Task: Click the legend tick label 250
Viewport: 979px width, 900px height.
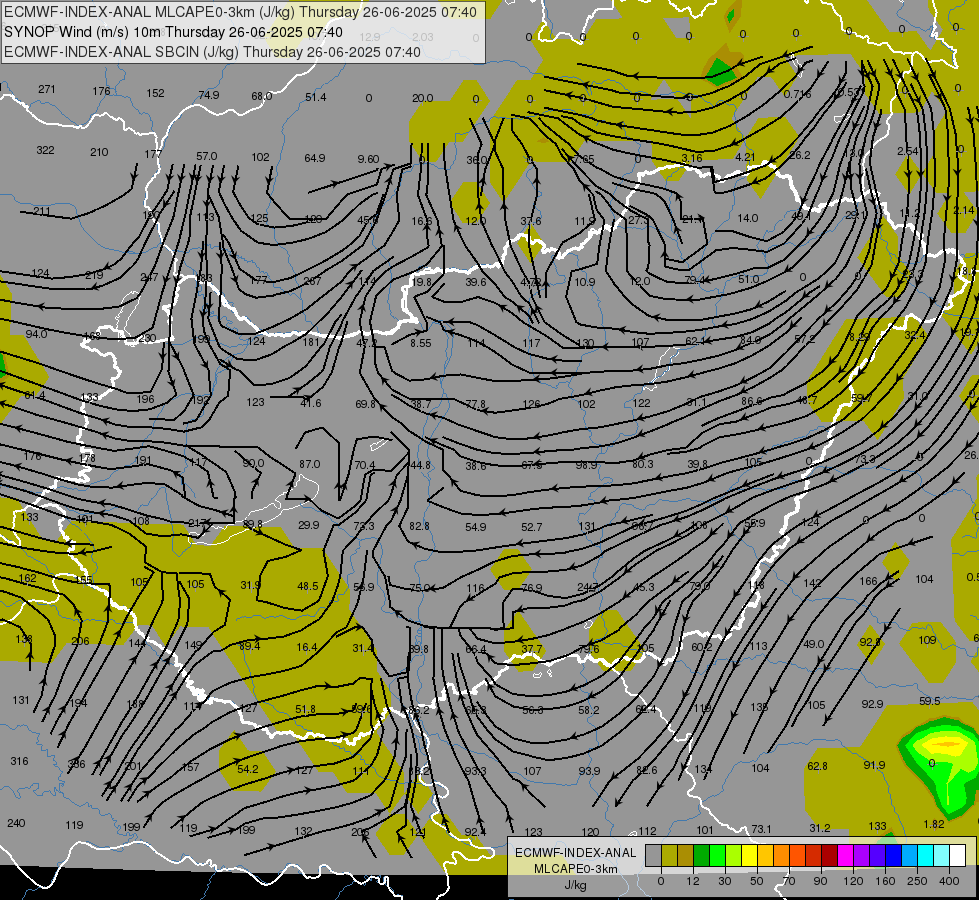Action: coord(917,881)
